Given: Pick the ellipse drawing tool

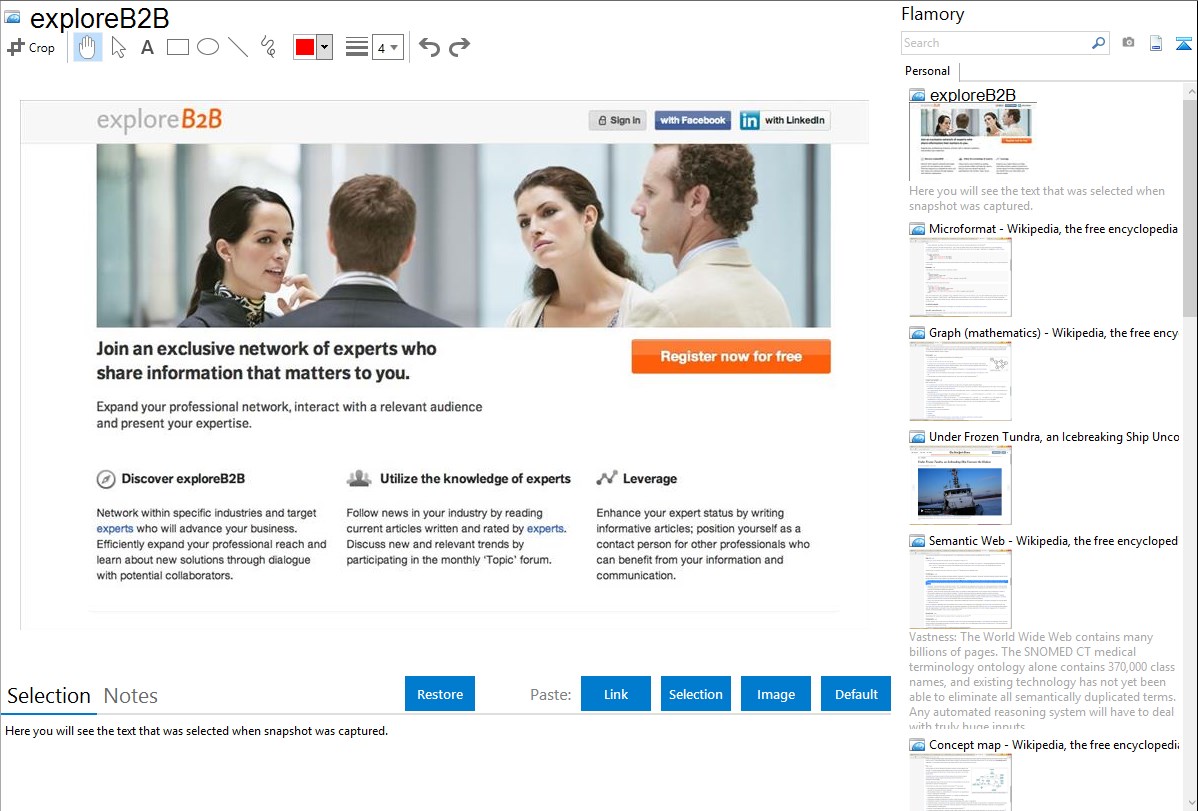Looking at the screenshot, I should pos(208,47).
